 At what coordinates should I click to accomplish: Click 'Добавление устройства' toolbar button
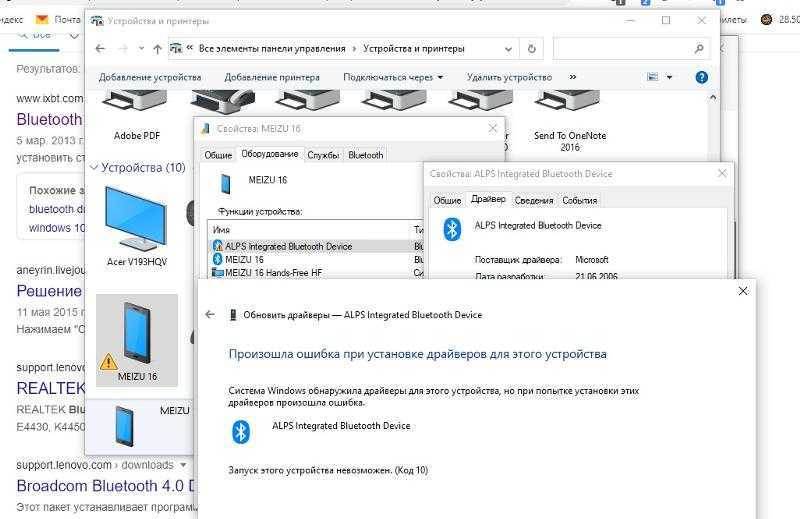pos(150,78)
